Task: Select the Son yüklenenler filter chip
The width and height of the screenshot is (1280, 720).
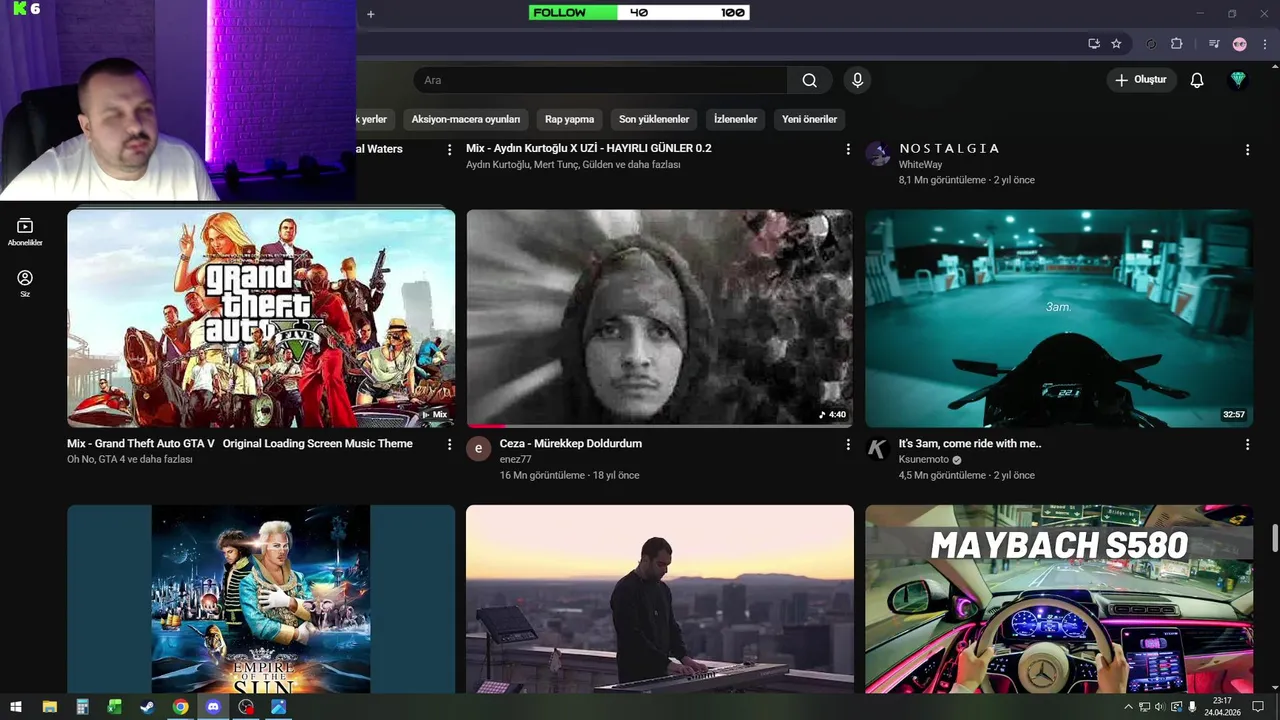Action: coord(654,119)
